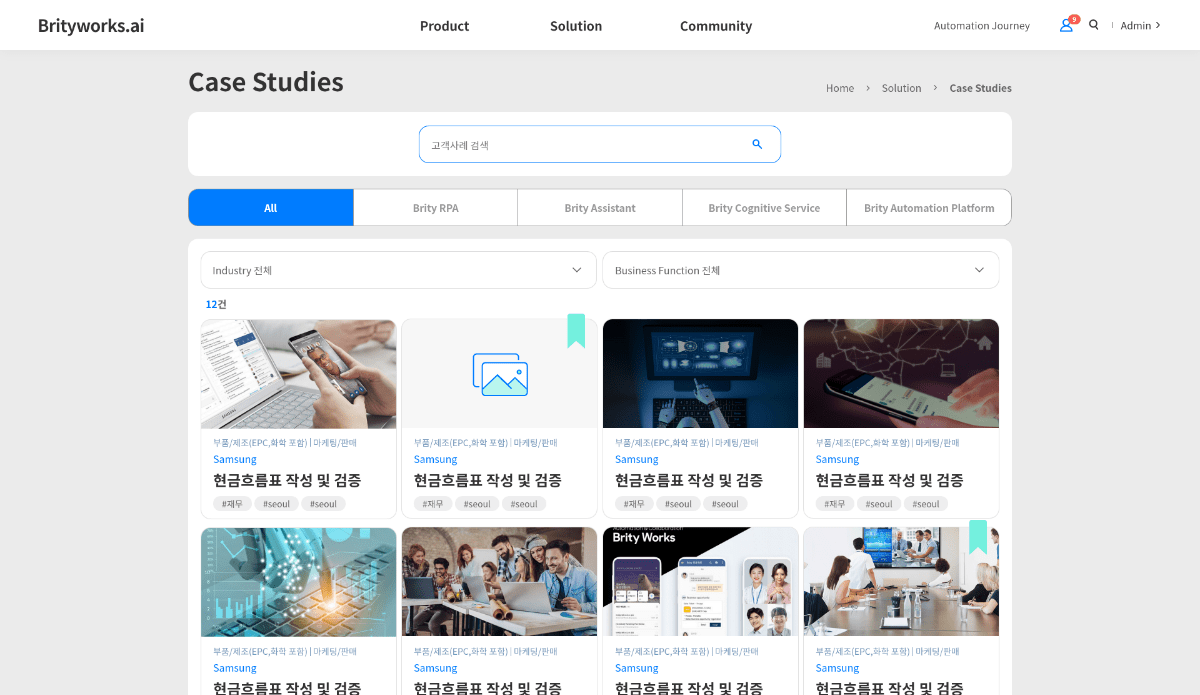Open the Product menu
The width and height of the screenshot is (1200, 695).
[x=444, y=26]
